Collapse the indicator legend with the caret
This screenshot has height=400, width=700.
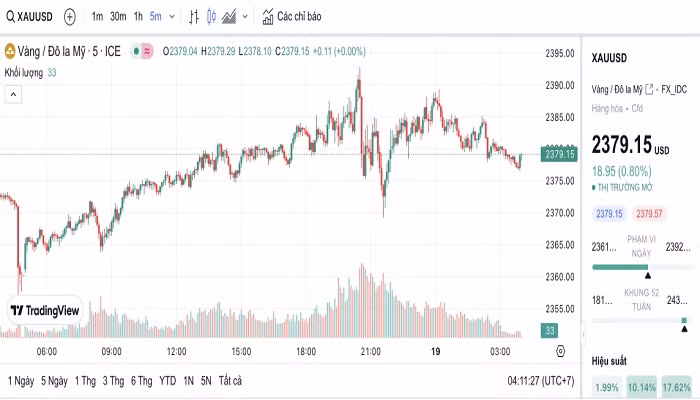[x=13, y=95]
